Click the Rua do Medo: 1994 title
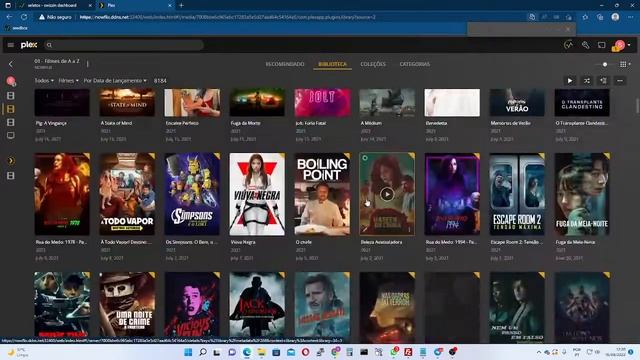Screen dimensions: 640x360 pos(451,242)
